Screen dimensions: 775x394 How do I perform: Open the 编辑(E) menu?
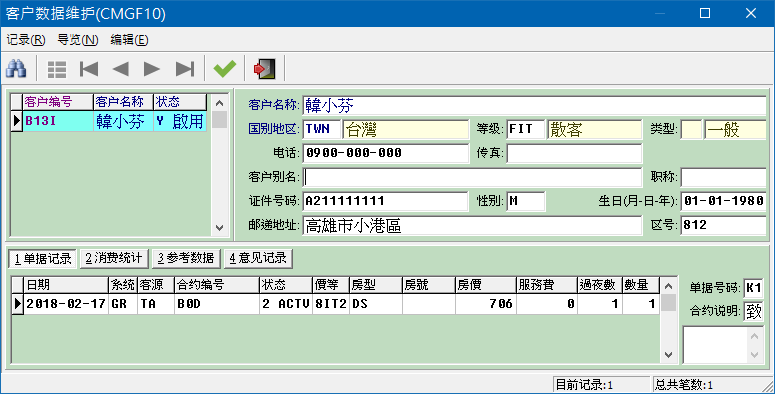(129, 40)
